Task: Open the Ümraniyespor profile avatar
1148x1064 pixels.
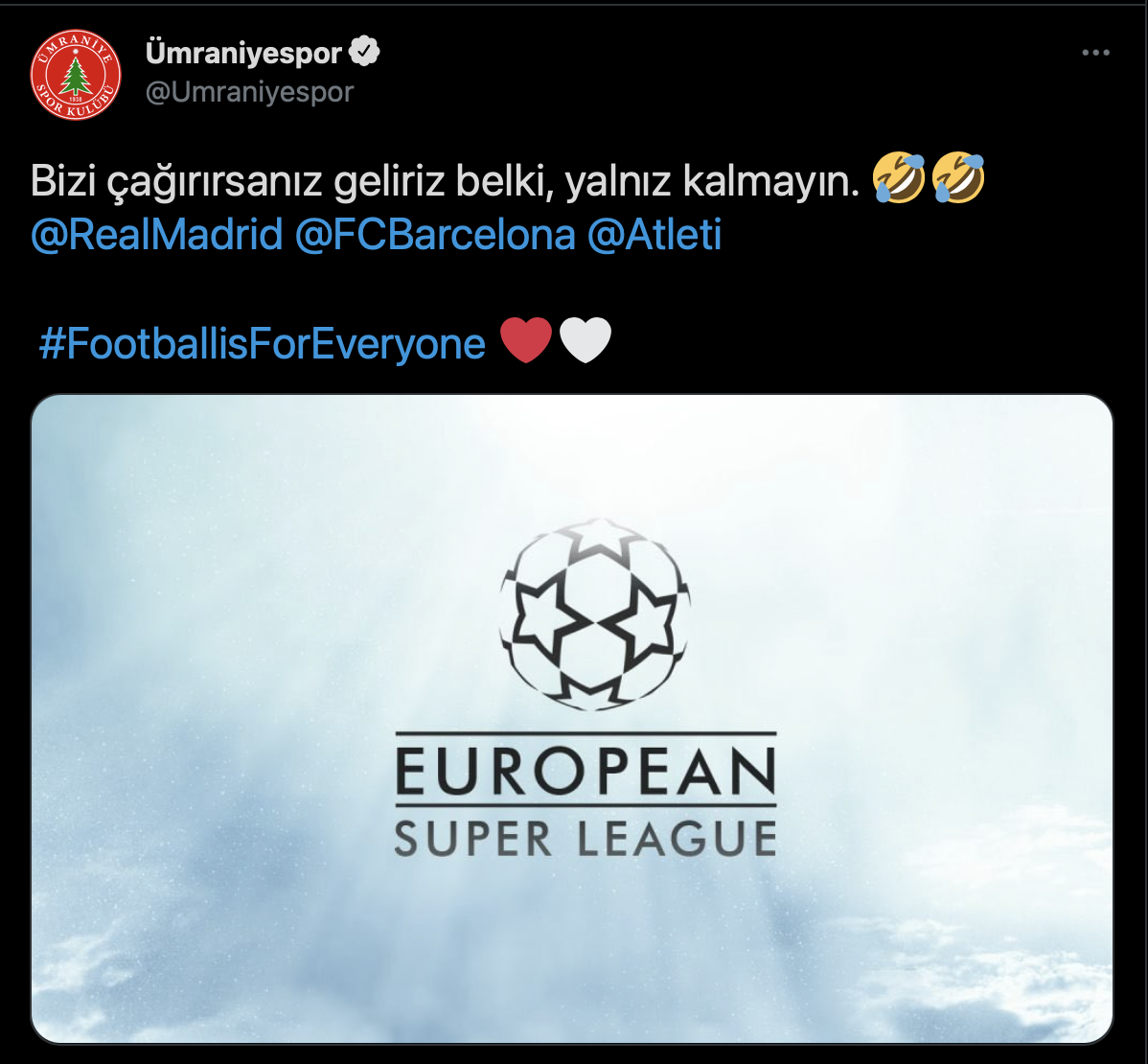Action: pos(76,75)
